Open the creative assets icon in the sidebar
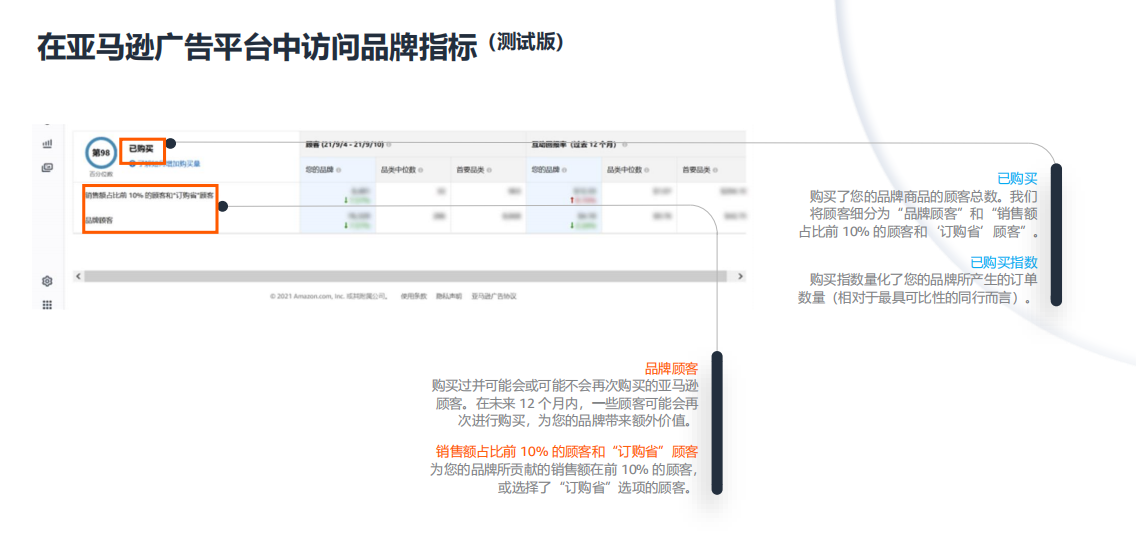Image resolution: width=1136 pixels, height=557 pixels. (x=47, y=167)
